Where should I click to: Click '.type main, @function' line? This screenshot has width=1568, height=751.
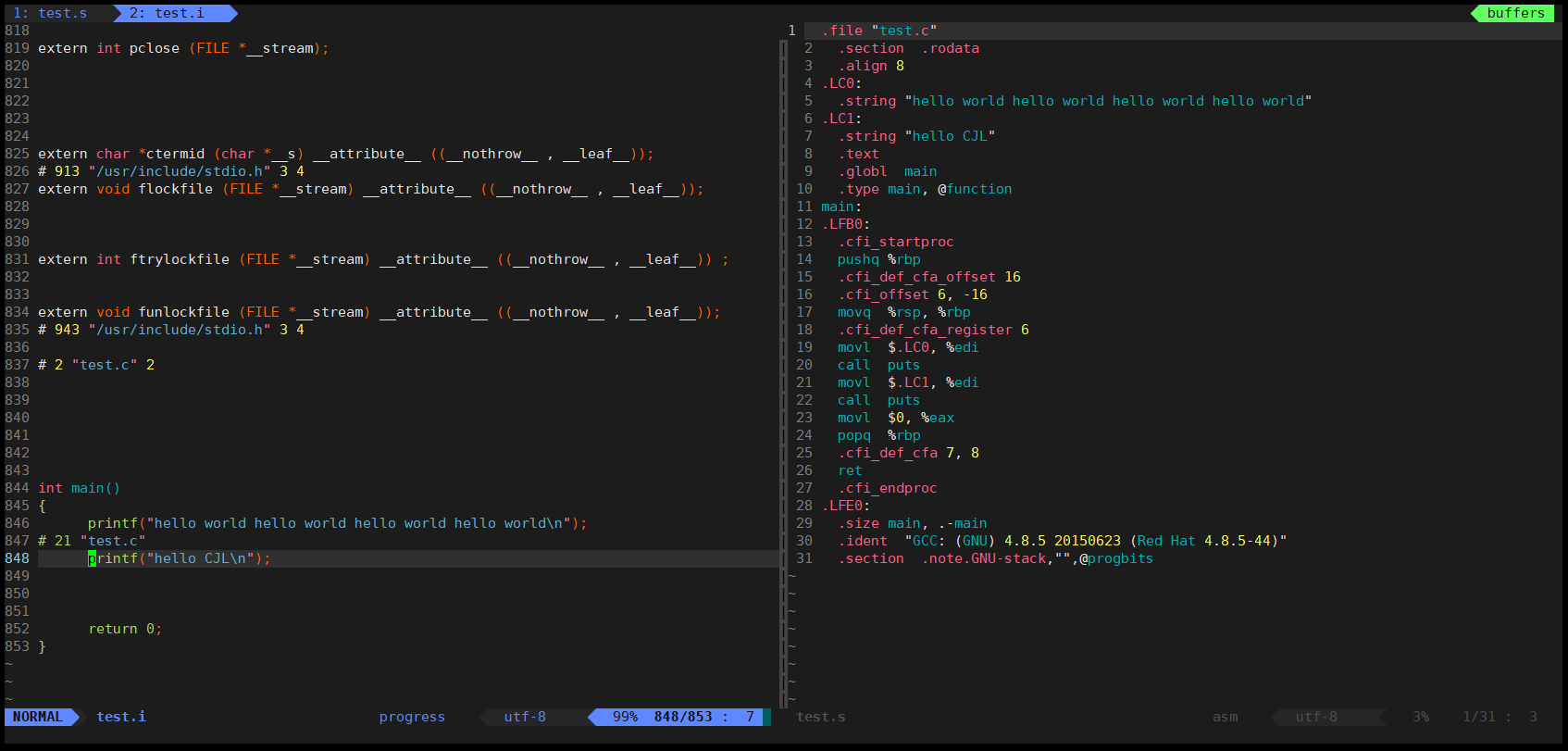tap(925, 189)
